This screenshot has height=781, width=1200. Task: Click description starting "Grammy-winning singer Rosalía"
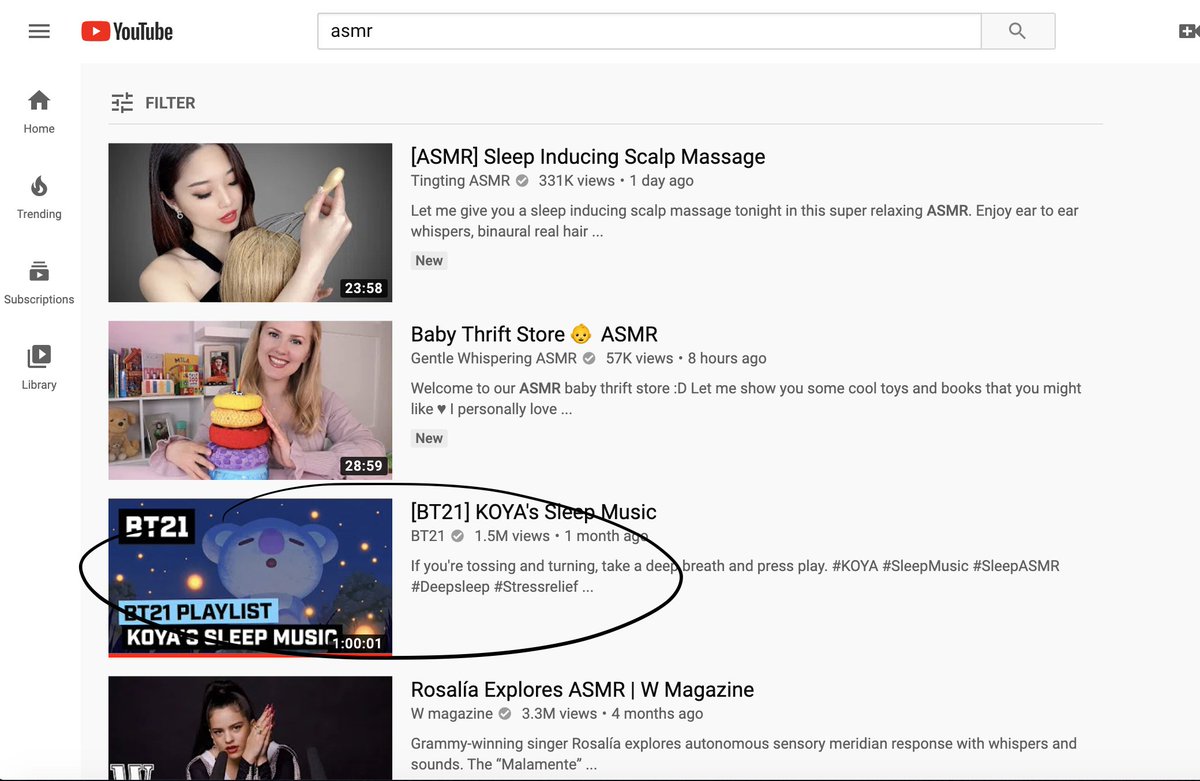[744, 754]
